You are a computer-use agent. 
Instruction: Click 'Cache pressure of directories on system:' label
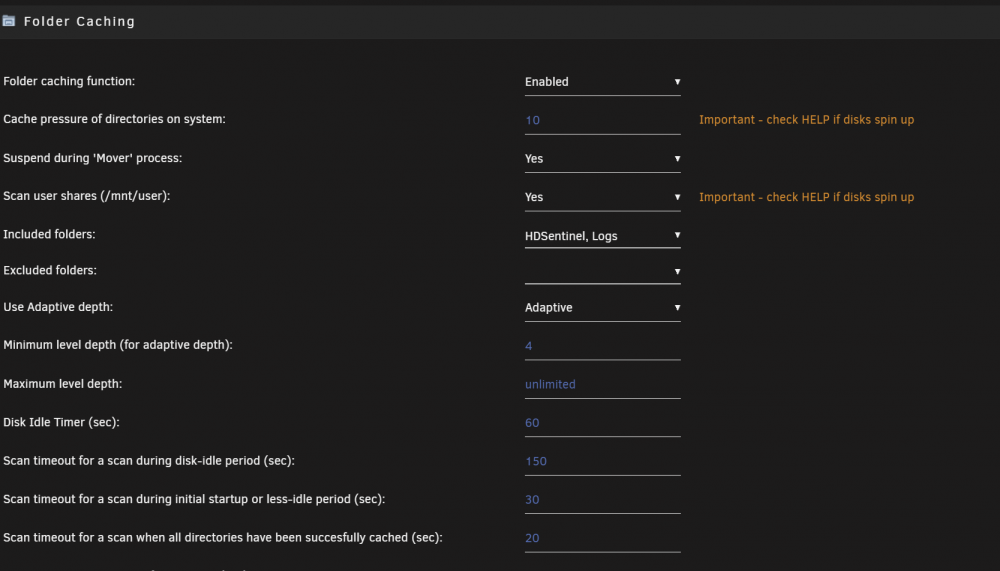pos(114,119)
